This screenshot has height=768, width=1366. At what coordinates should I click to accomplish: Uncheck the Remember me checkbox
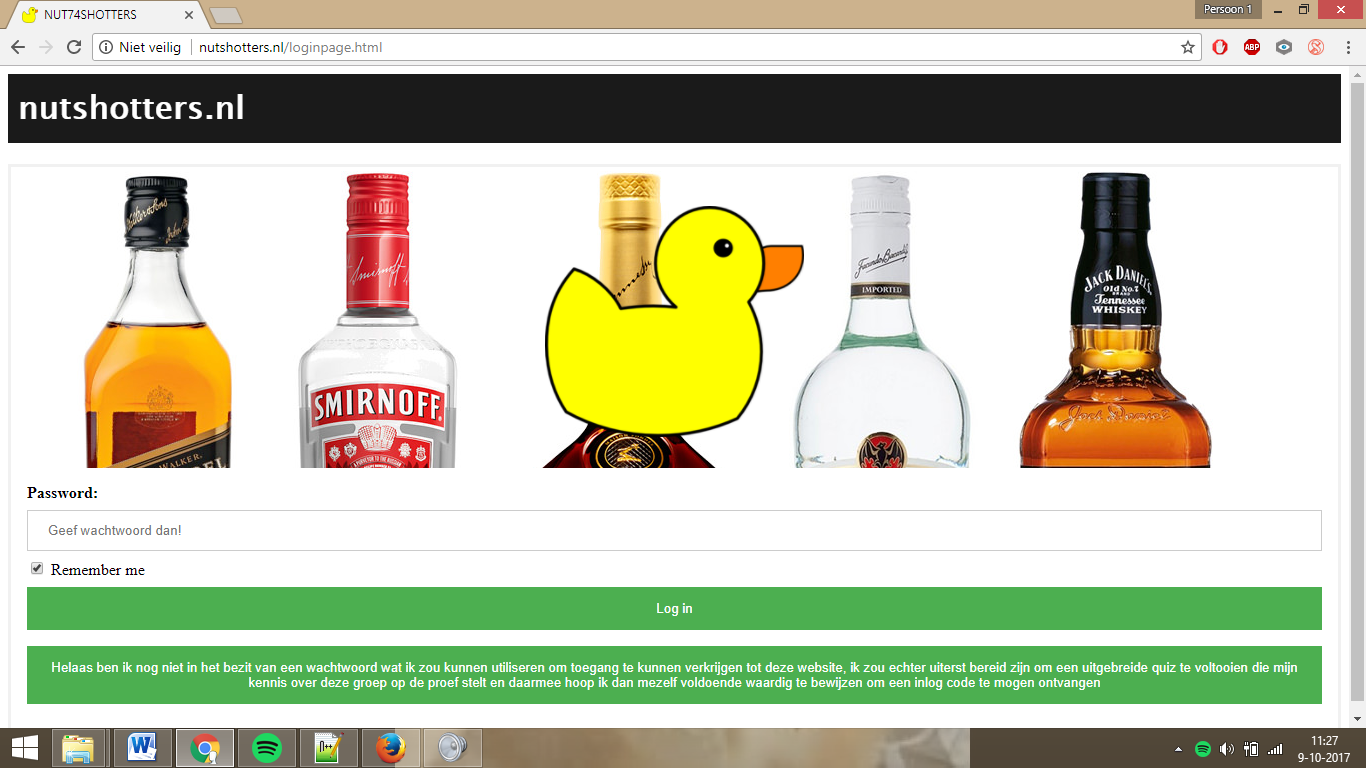(37, 568)
